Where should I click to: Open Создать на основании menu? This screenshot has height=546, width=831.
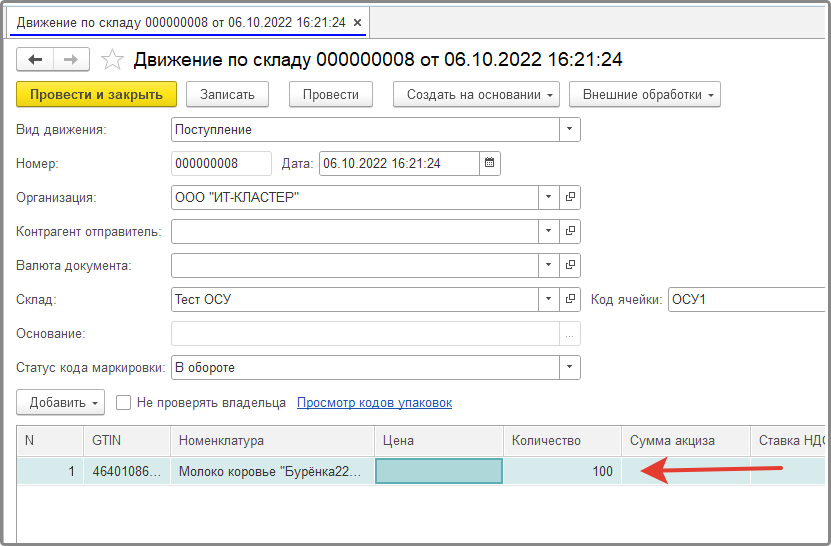tap(476, 94)
